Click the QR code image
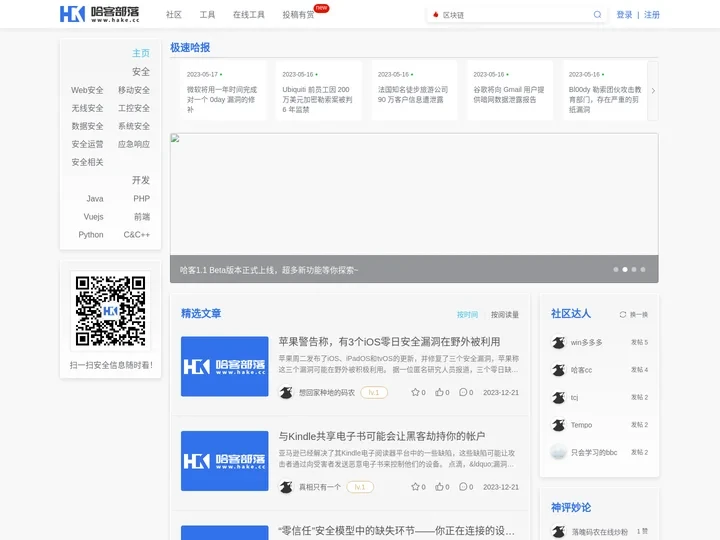 (110, 311)
